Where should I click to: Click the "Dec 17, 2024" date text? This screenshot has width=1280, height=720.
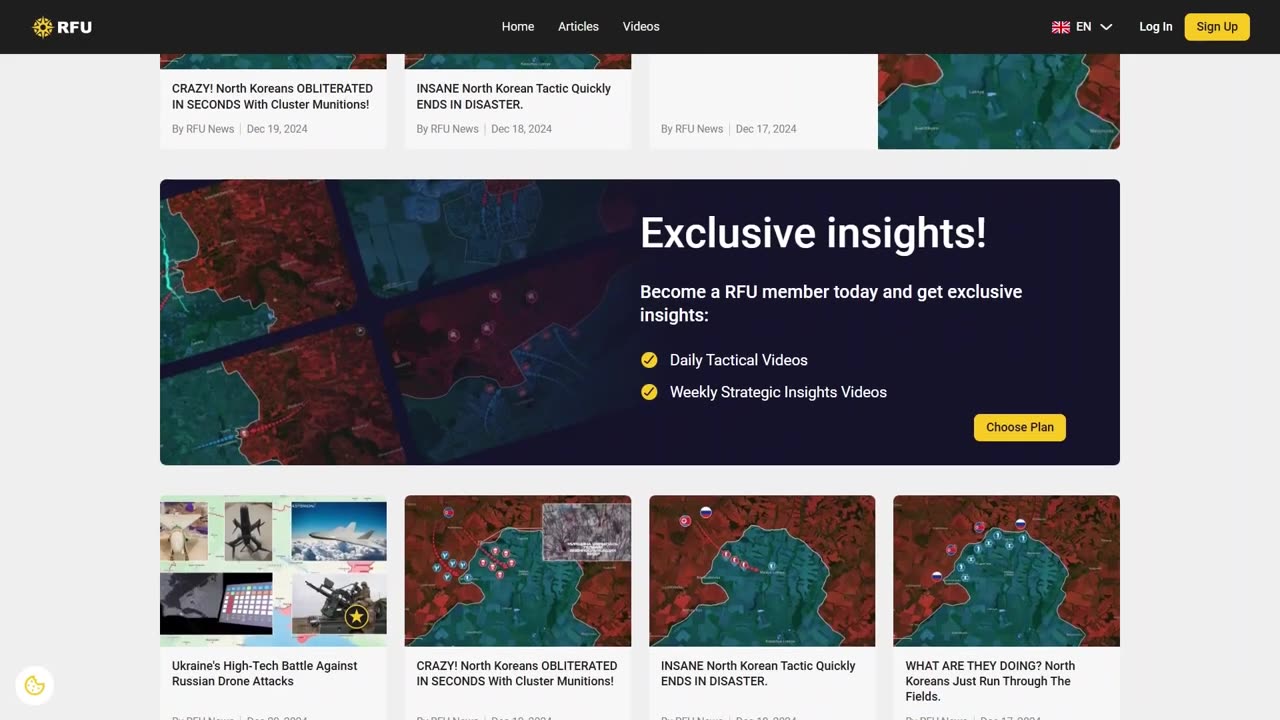766,129
